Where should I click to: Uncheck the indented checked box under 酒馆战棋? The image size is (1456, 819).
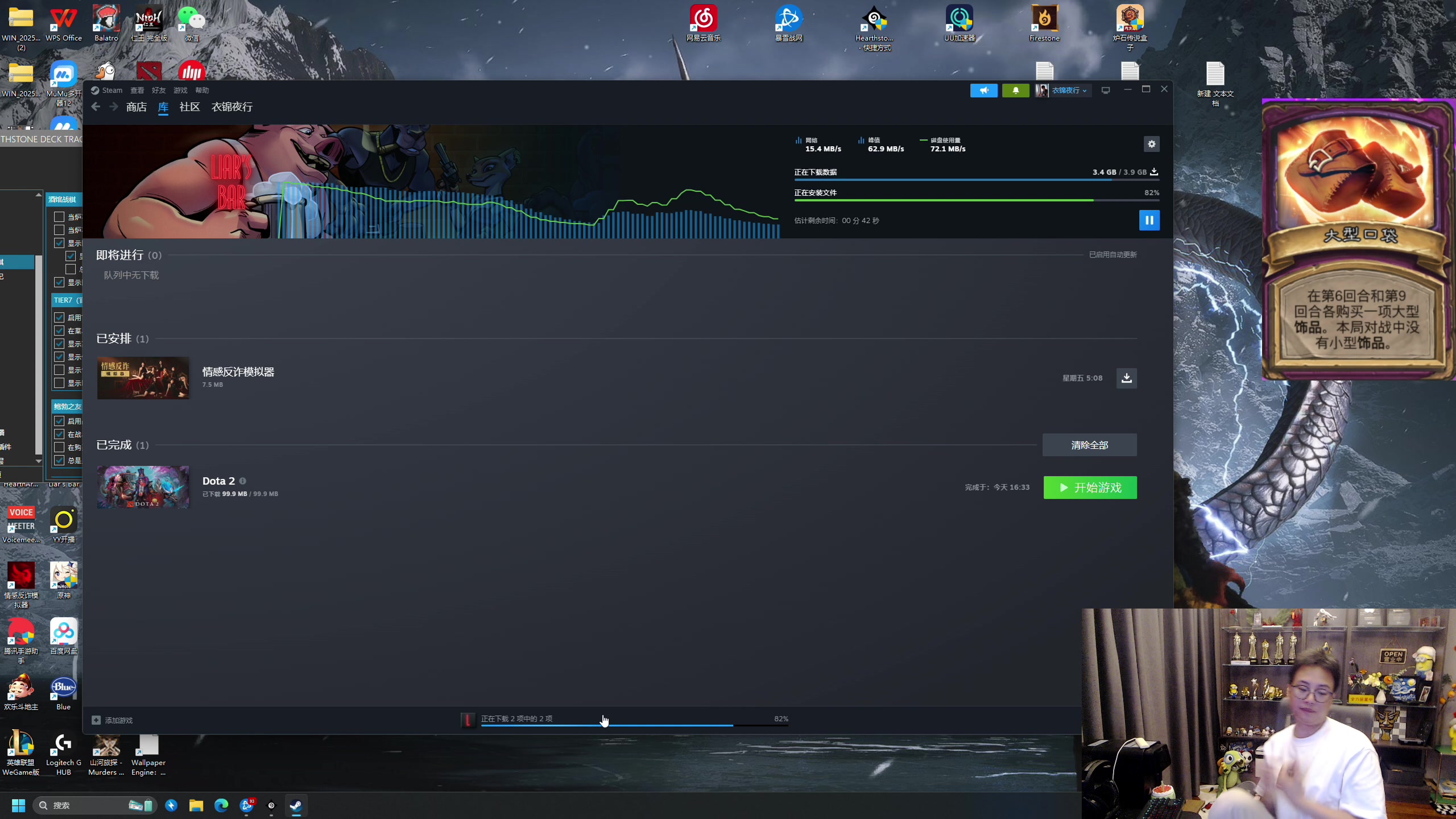pos(71,256)
